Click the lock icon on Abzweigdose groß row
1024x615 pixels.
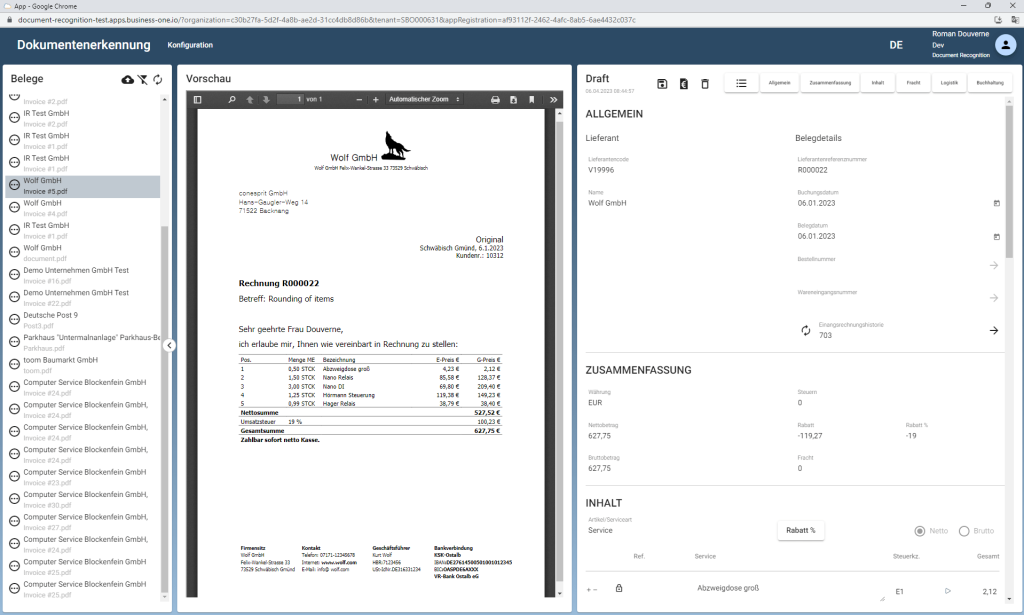619,589
